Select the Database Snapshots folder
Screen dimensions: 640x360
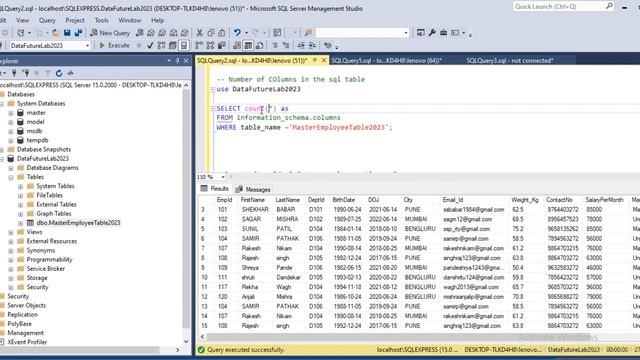click(44, 149)
